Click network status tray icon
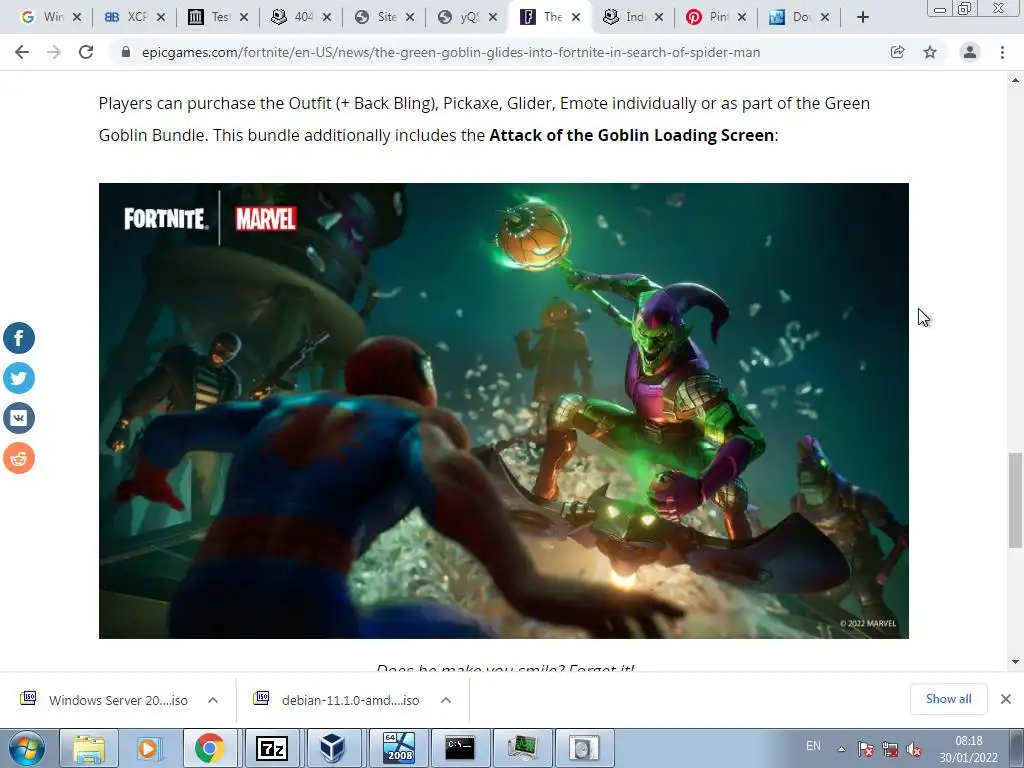This screenshot has height=768, width=1024. click(x=890, y=749)
